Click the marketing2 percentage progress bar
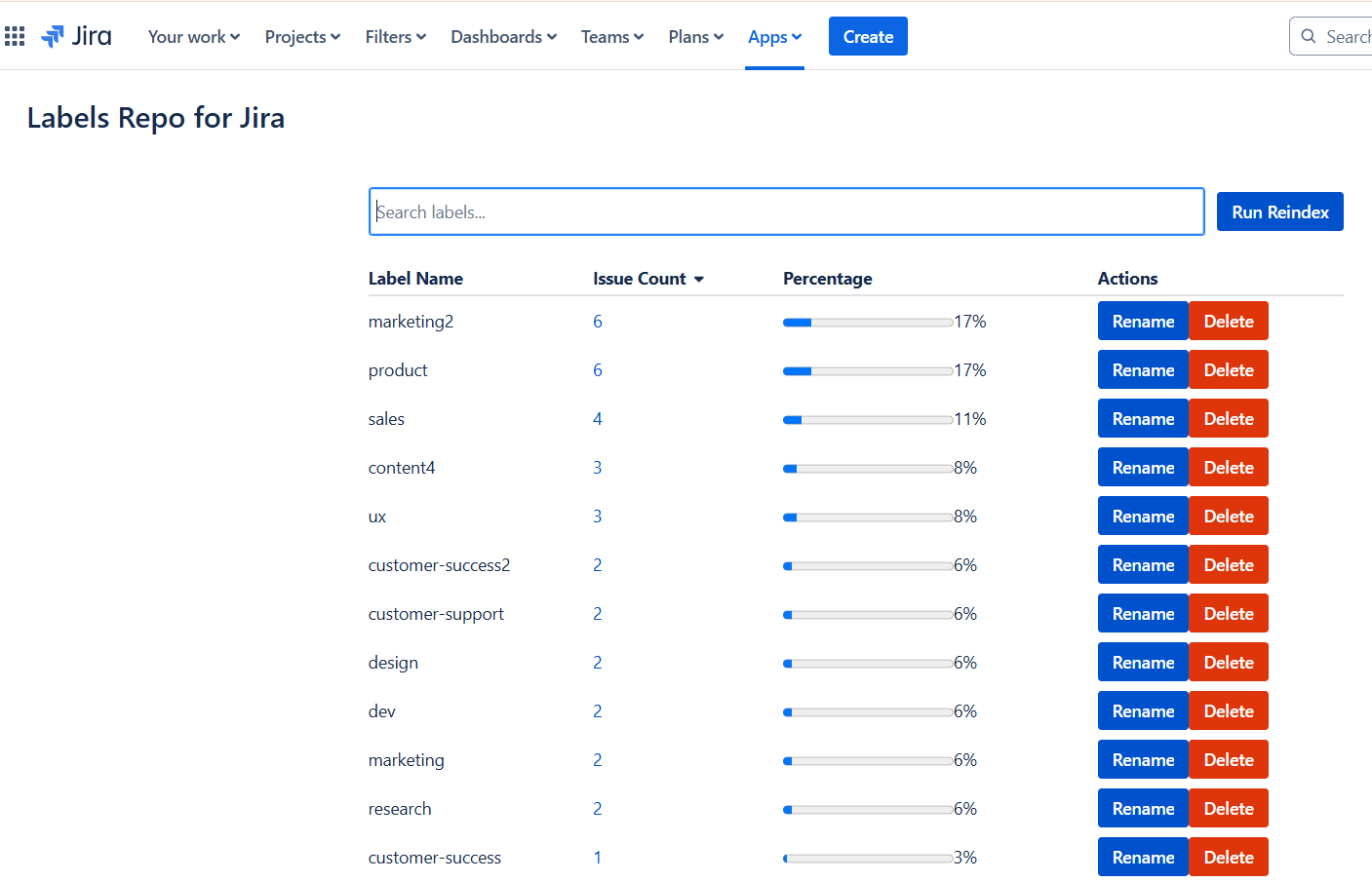1372x882 pixels. tap(868, 323)
